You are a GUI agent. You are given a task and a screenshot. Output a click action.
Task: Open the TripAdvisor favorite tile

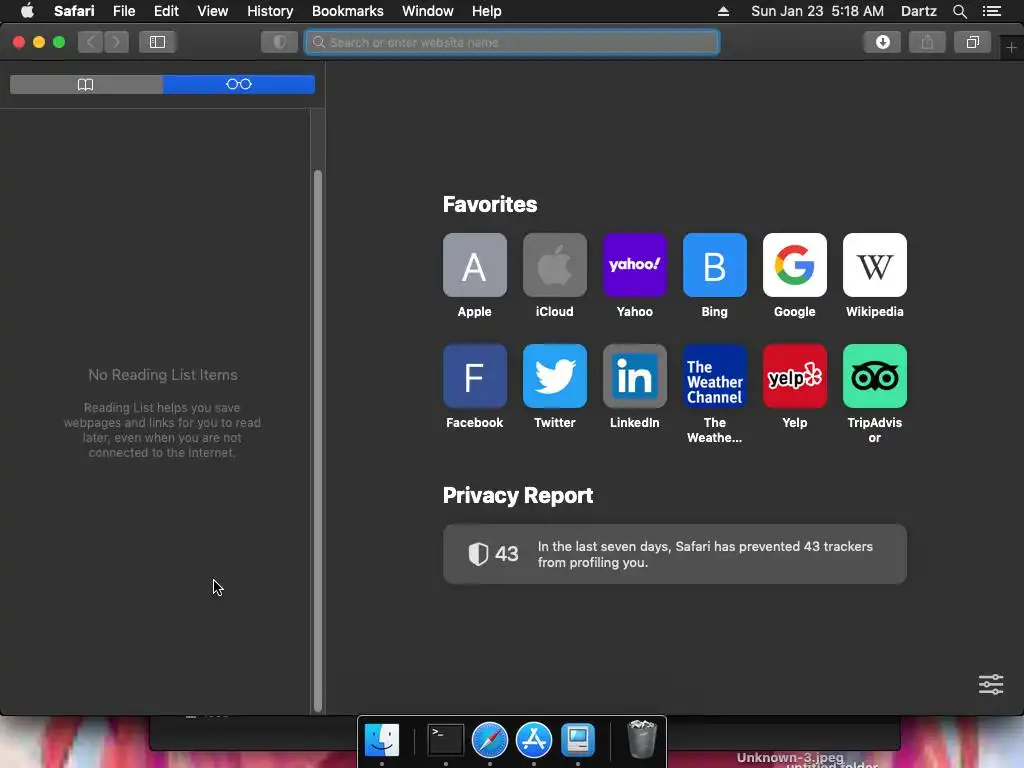pos(874,376)
